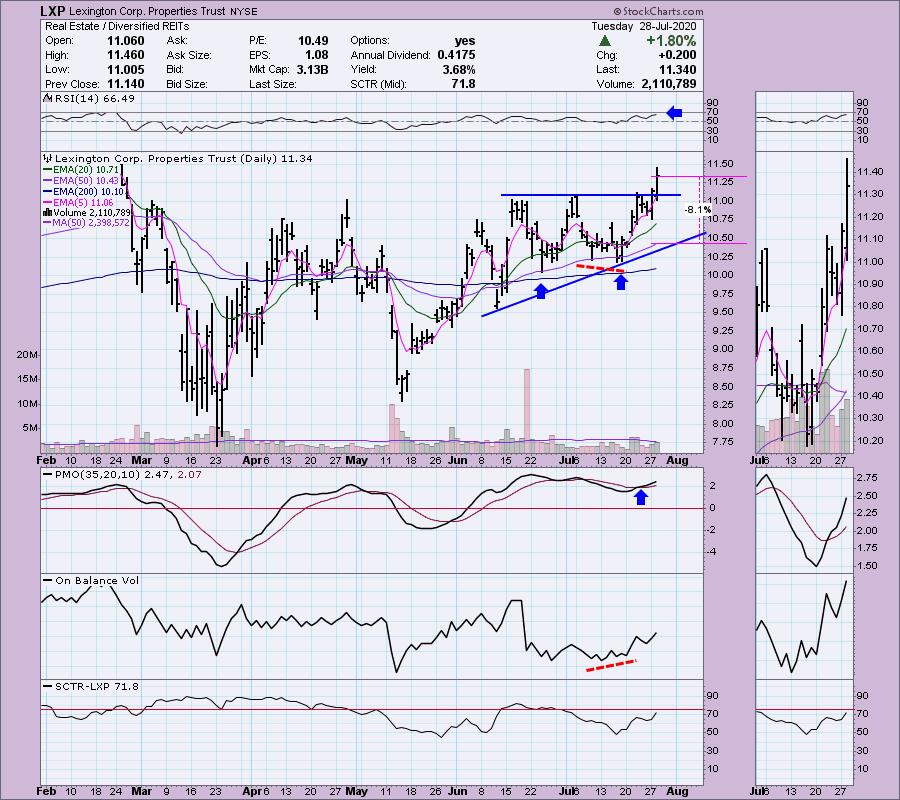Image resolution: width=900 pixels, height=800 pixels.
Task: Click the small icon before RSI(14) label
Action: [48, 98]
